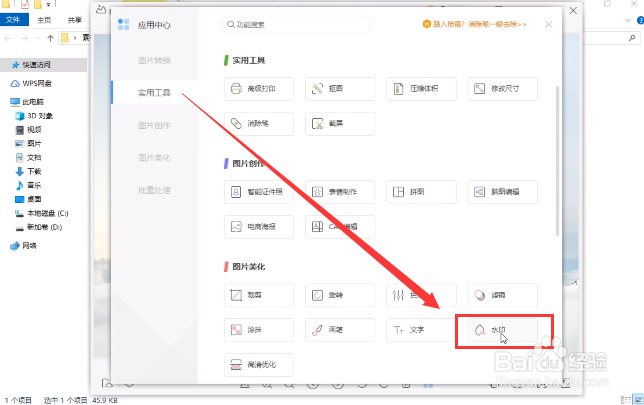Viewport: 644px width, 405px height.
Task: Open WPS网盘 in Explorer sidebar
Action: pos(31,83)
